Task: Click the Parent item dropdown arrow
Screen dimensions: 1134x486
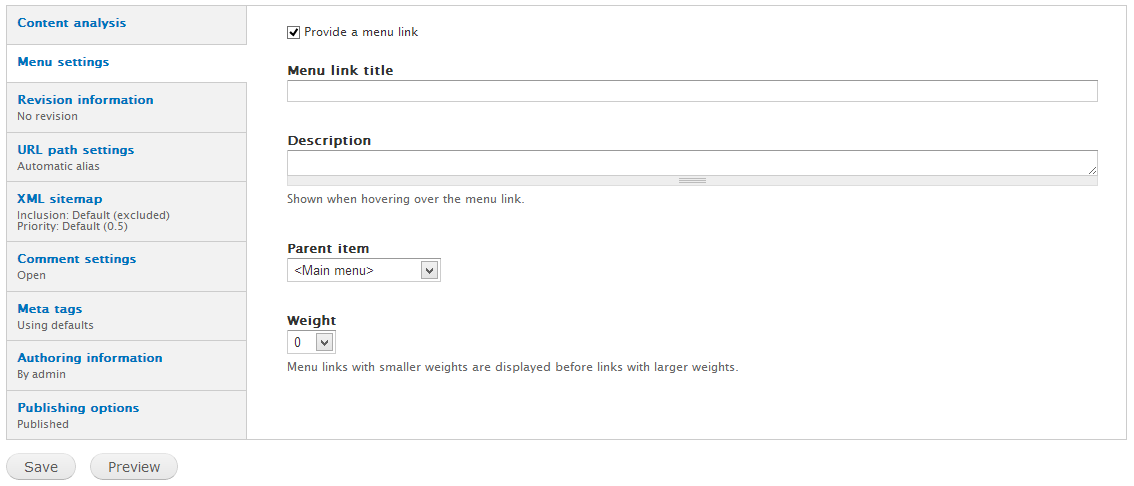Action: point(429,270)
